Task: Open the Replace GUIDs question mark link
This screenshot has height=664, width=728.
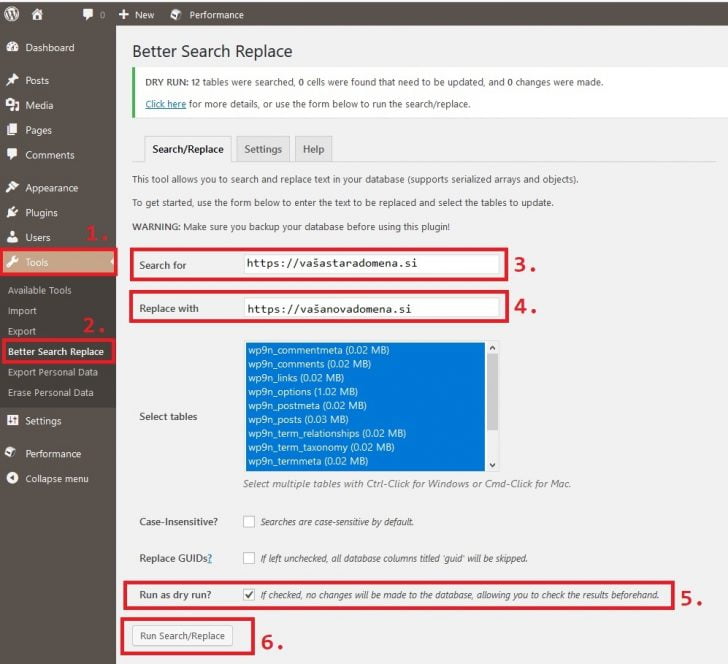Action: pos(209,558)
